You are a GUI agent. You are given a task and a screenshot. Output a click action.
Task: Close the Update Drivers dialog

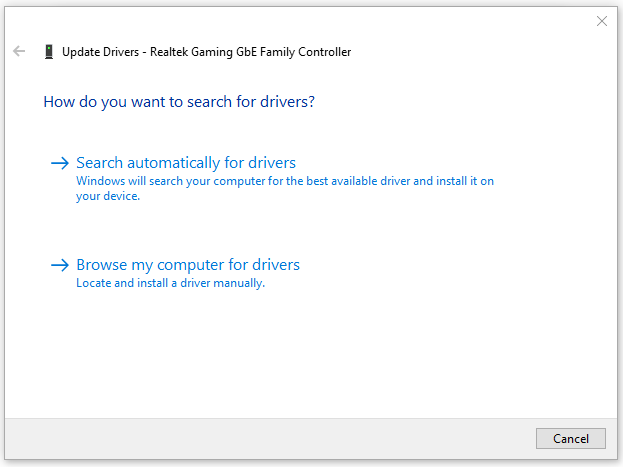click(602, 21)
